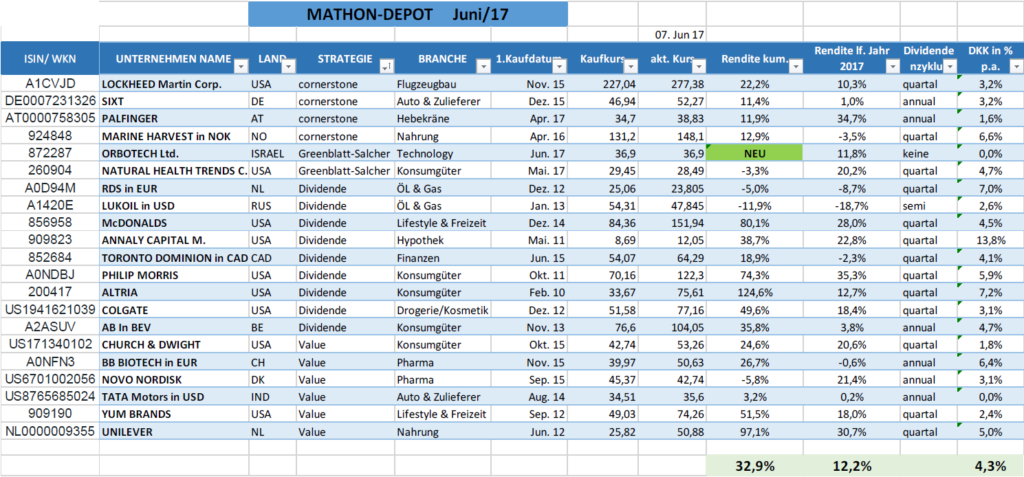Select the ALTRIA company cell
The image size is (1024, 477).
(x=174, y=292)
